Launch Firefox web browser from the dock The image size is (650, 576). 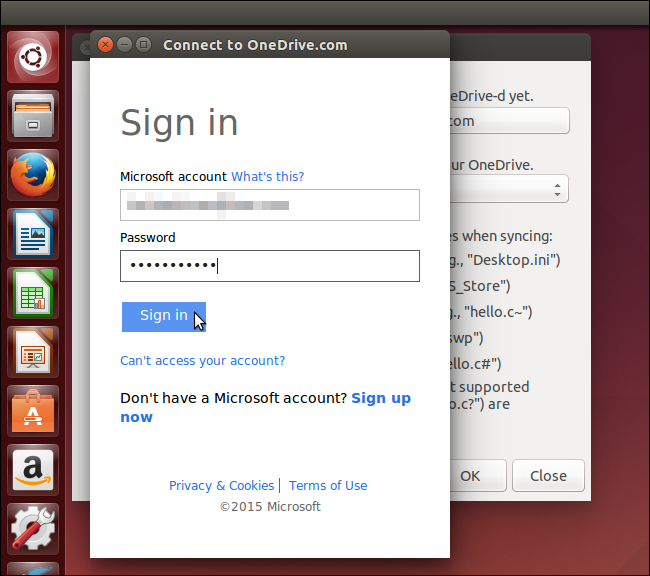tap(33, 175)
